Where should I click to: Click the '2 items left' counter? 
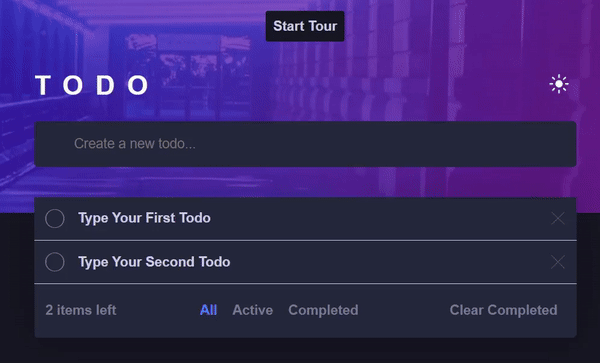81,310
